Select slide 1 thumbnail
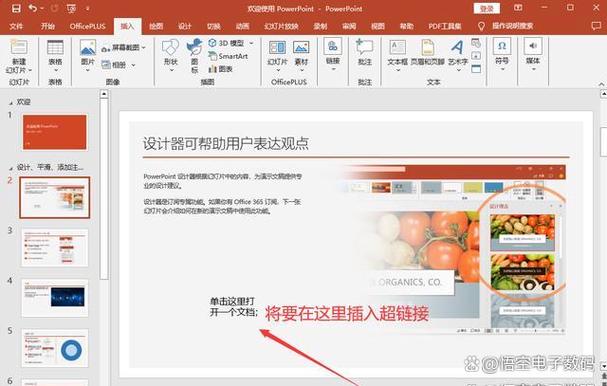Screen dimensions: 607x386 tap(55, 132)
